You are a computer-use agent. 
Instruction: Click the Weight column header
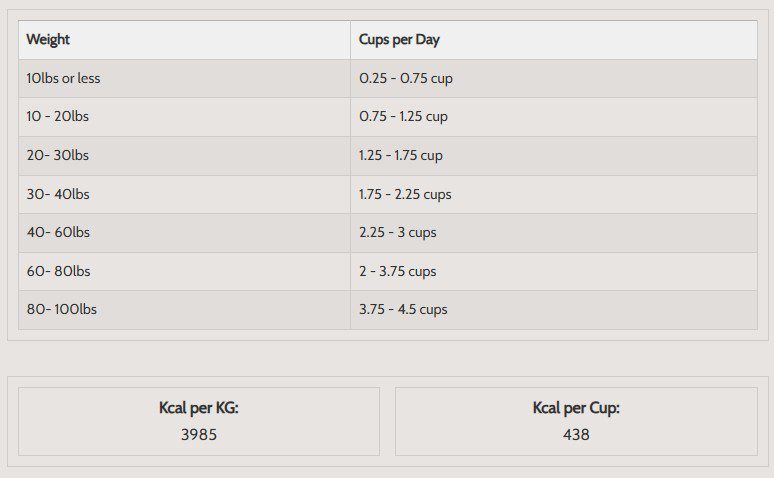pos(48,40)
